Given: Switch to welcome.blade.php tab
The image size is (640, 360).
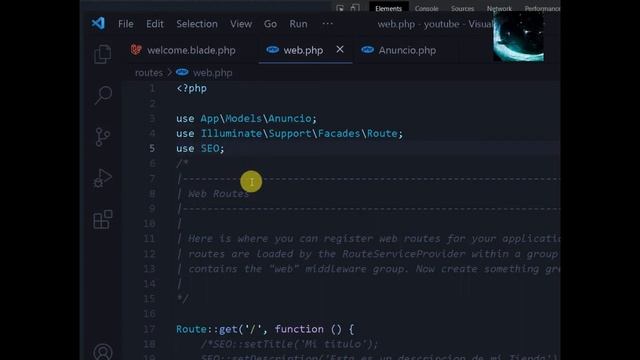Looking at the screenshot, I should 183,50.
